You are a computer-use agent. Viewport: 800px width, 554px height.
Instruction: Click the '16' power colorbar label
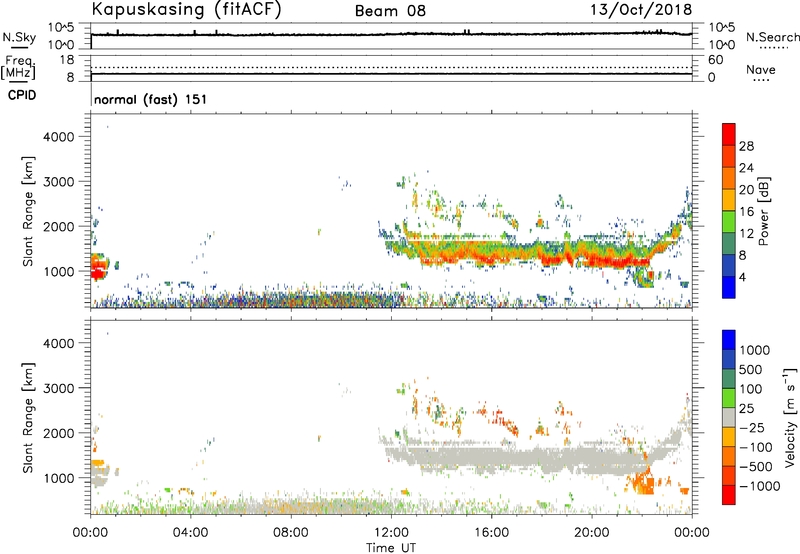pos(746,212)
